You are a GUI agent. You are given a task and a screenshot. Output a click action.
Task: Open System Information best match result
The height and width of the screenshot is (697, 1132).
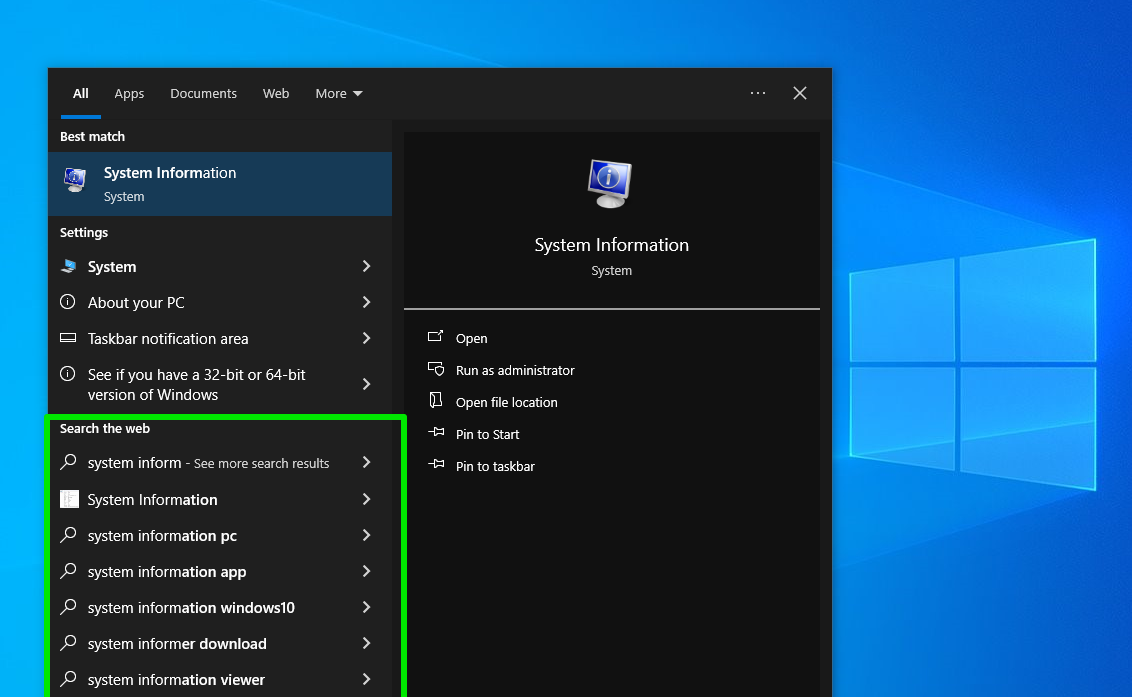(x=220, y=183)
